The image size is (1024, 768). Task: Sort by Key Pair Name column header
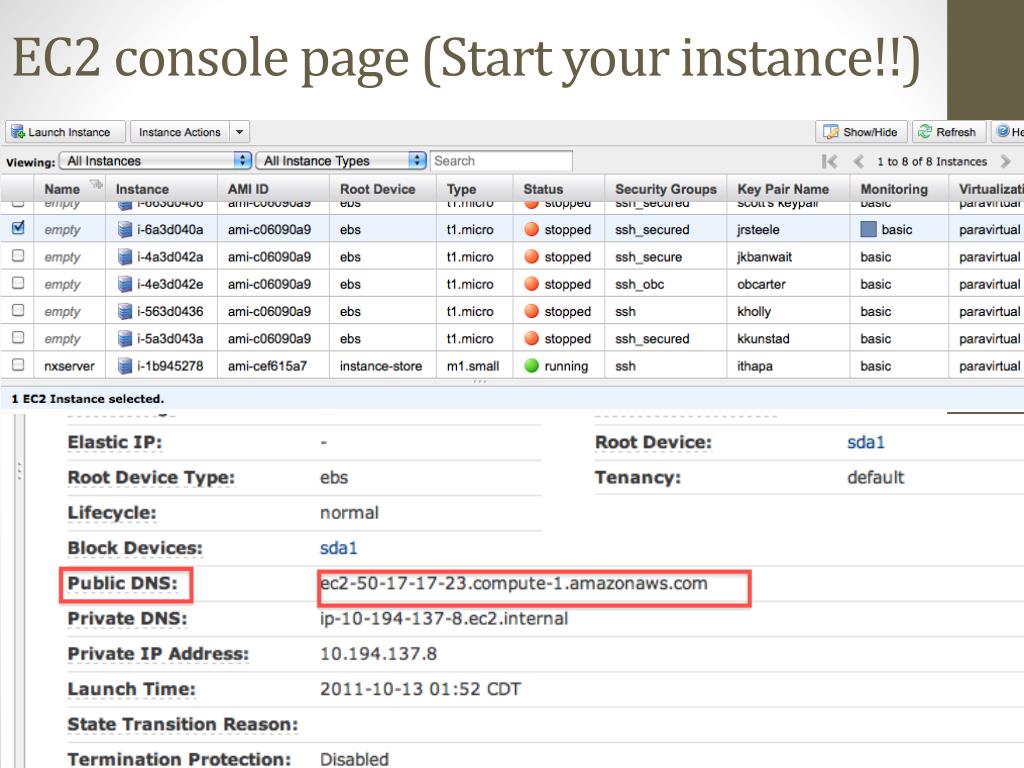(x=783, y=189)
